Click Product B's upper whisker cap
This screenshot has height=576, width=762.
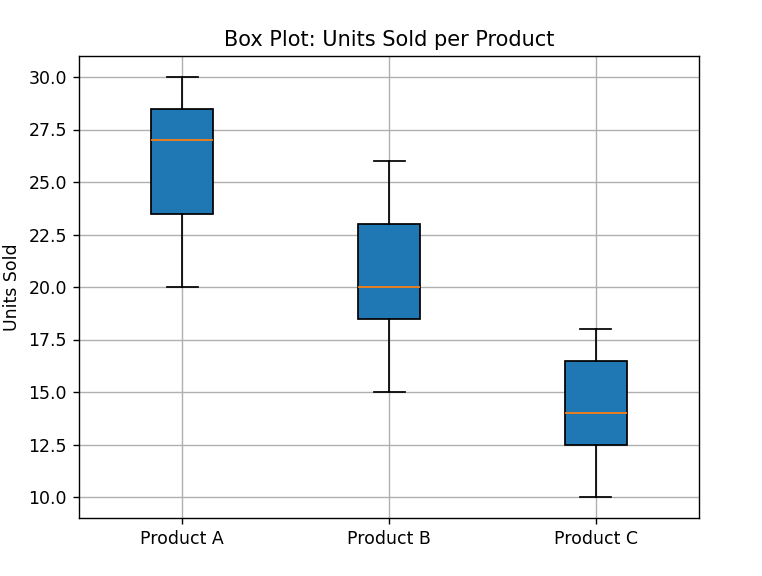[x=389, y=161]
